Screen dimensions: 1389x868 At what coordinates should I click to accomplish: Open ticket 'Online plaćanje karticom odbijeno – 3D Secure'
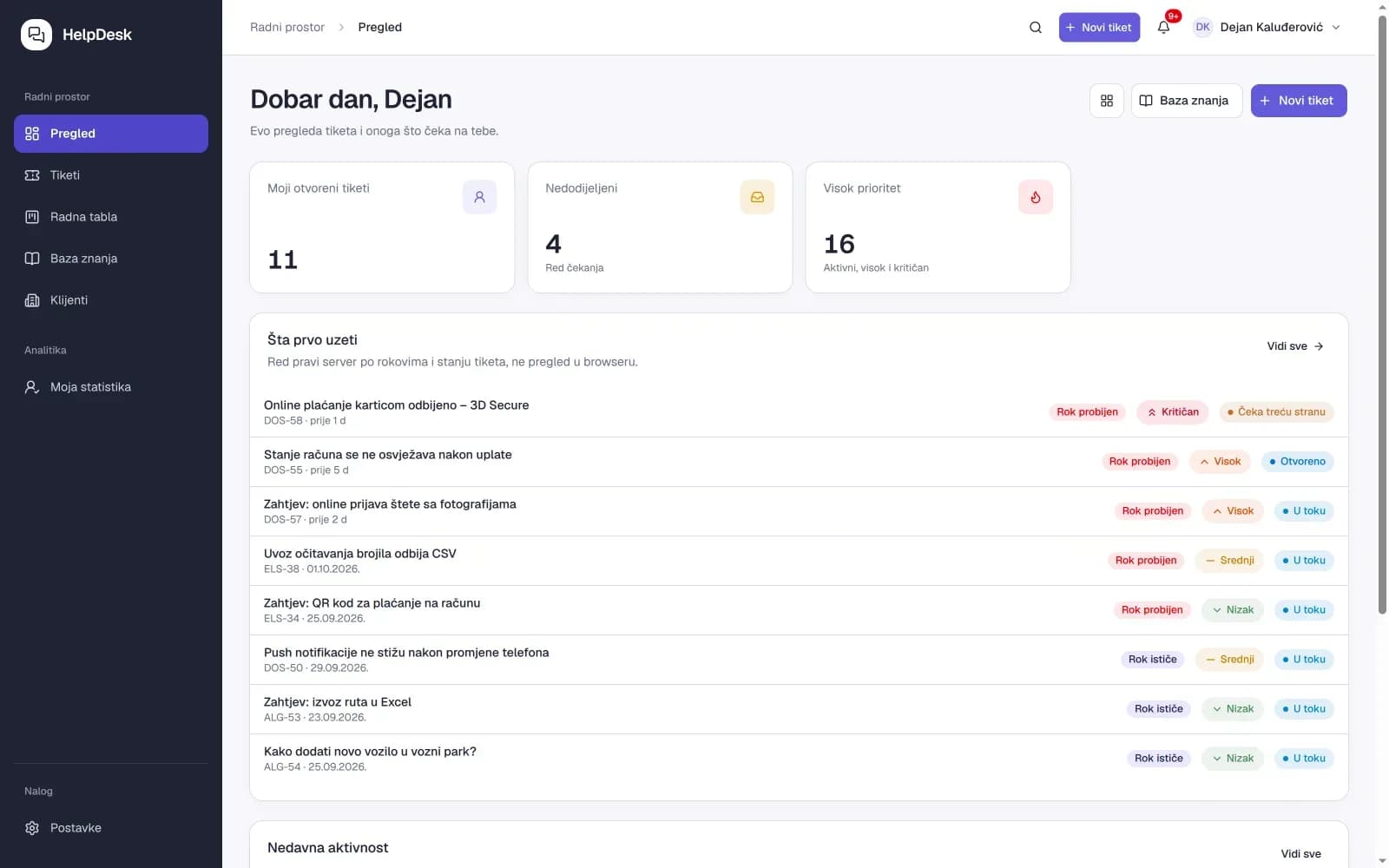click(799, 412)
